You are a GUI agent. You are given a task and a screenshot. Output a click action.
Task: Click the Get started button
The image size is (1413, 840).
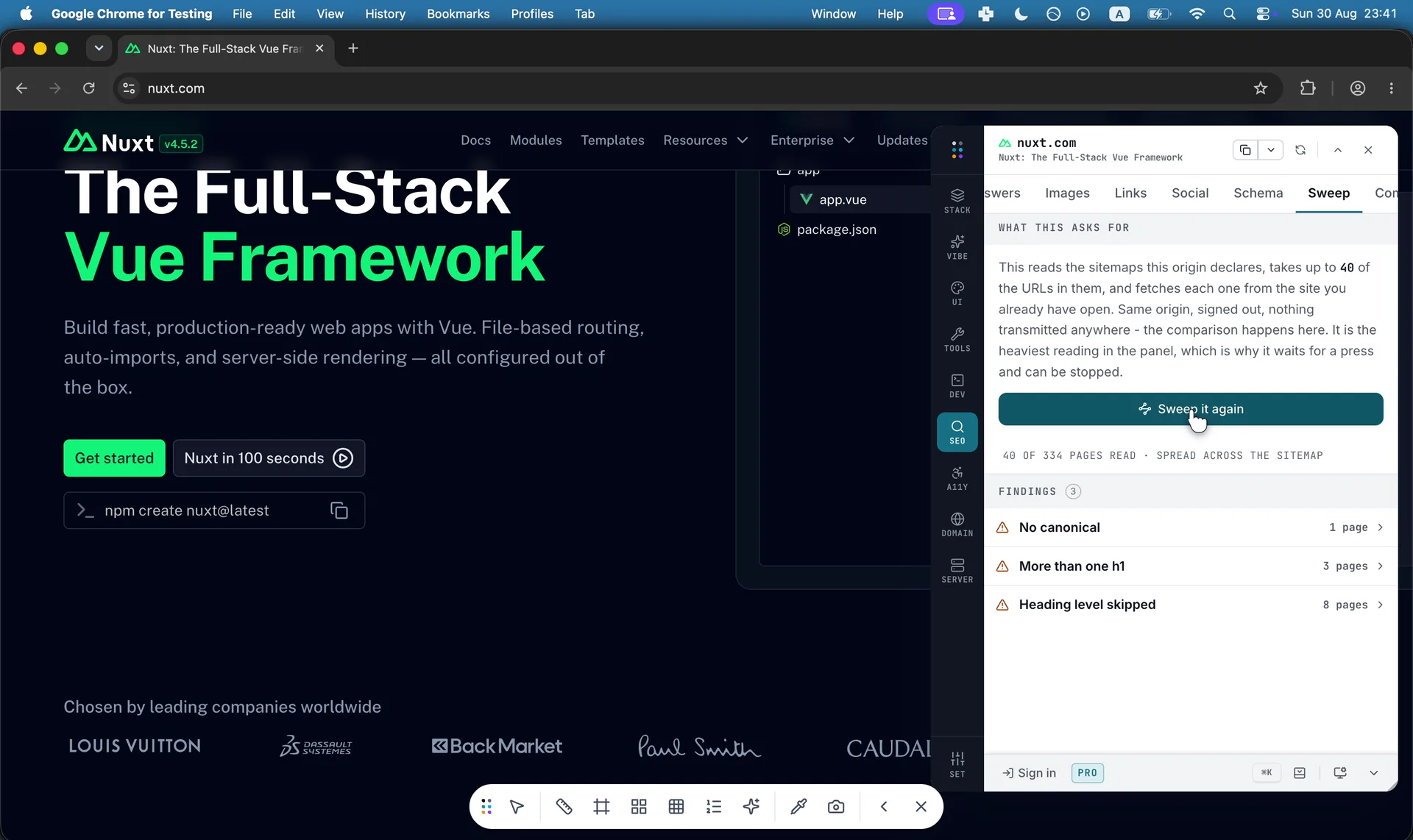pyautogui.click(x=114, y=458)
